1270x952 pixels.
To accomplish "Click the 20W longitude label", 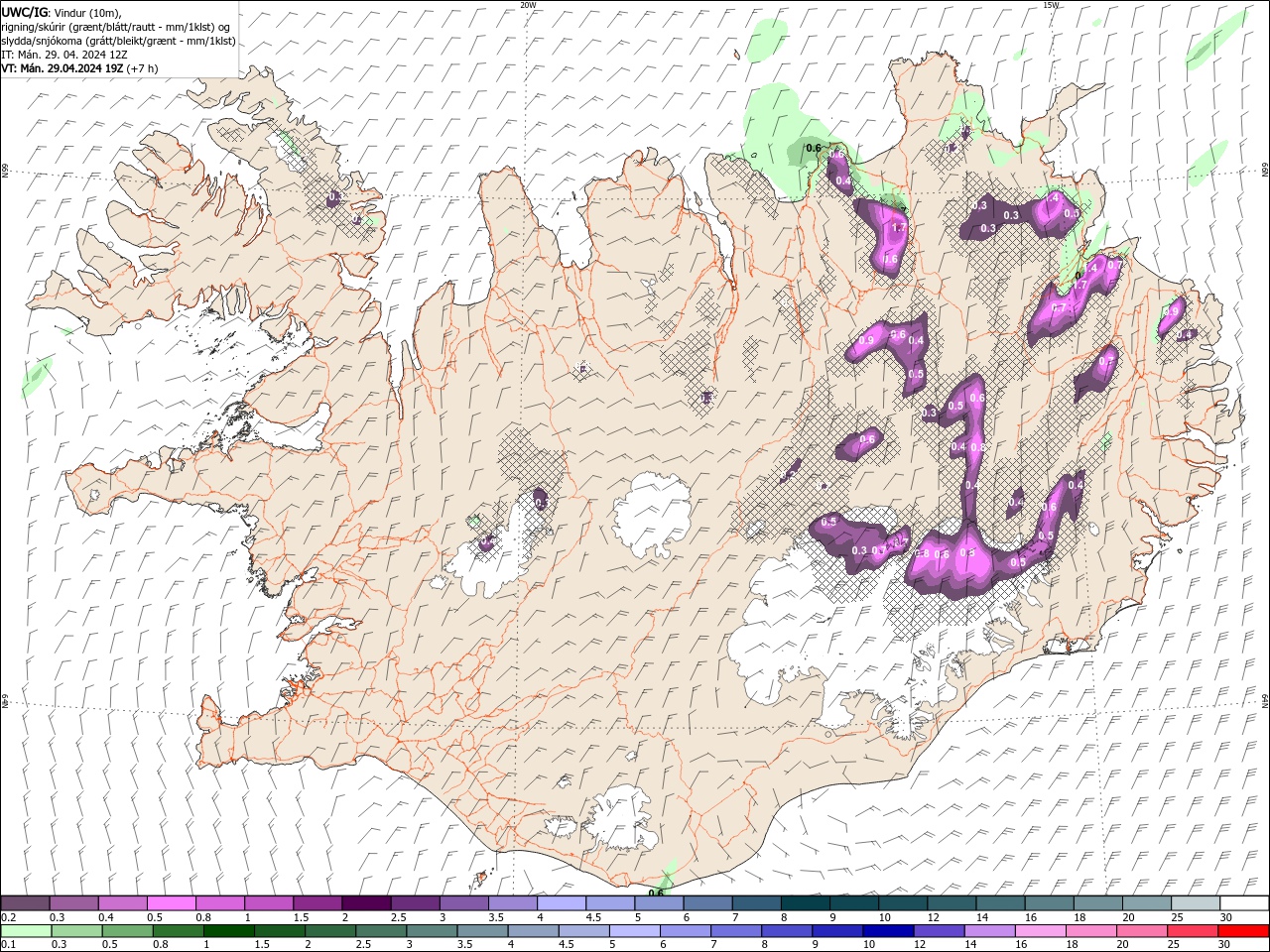I will click(528, 5).
